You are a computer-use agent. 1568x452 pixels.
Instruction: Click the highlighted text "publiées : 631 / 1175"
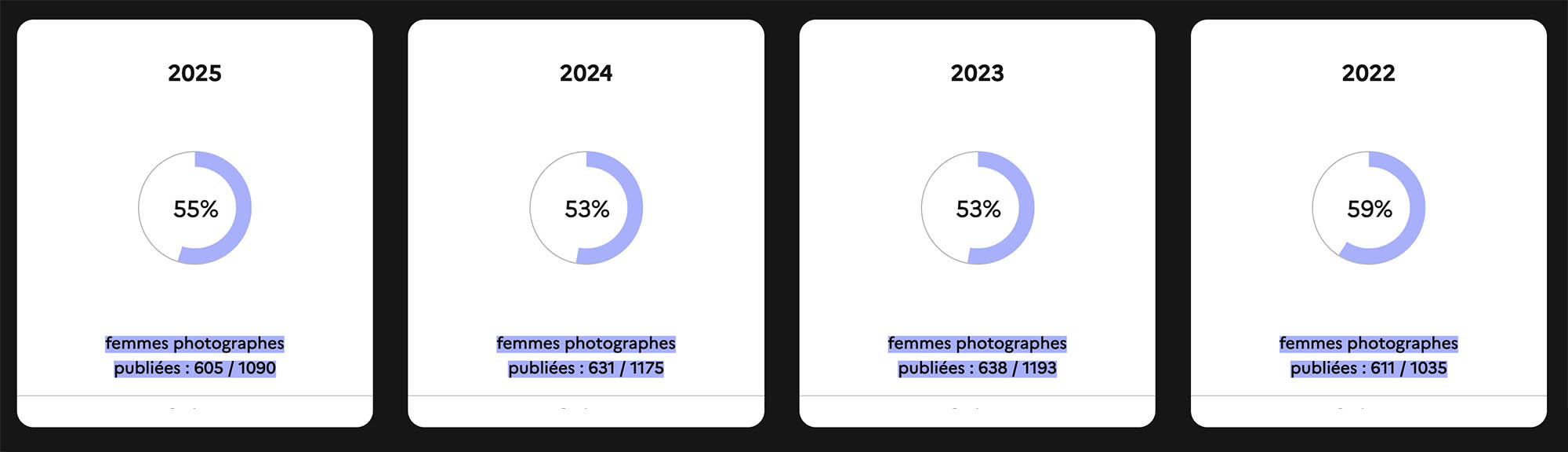(586, 368)
